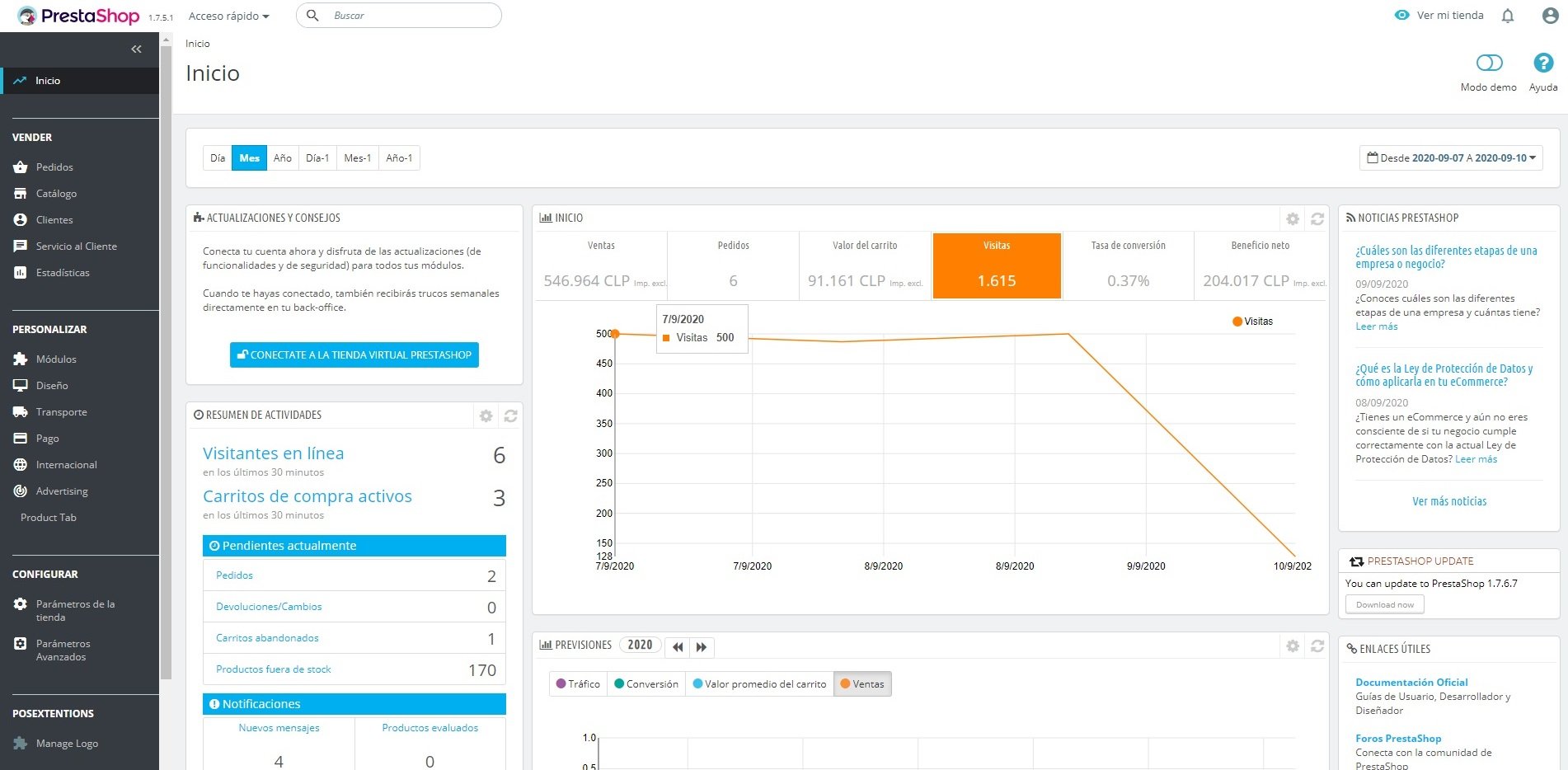Refresh the Inicio chart panel
The image size is (1568, 770).
pyautogui.click(x=1317, y=219)
